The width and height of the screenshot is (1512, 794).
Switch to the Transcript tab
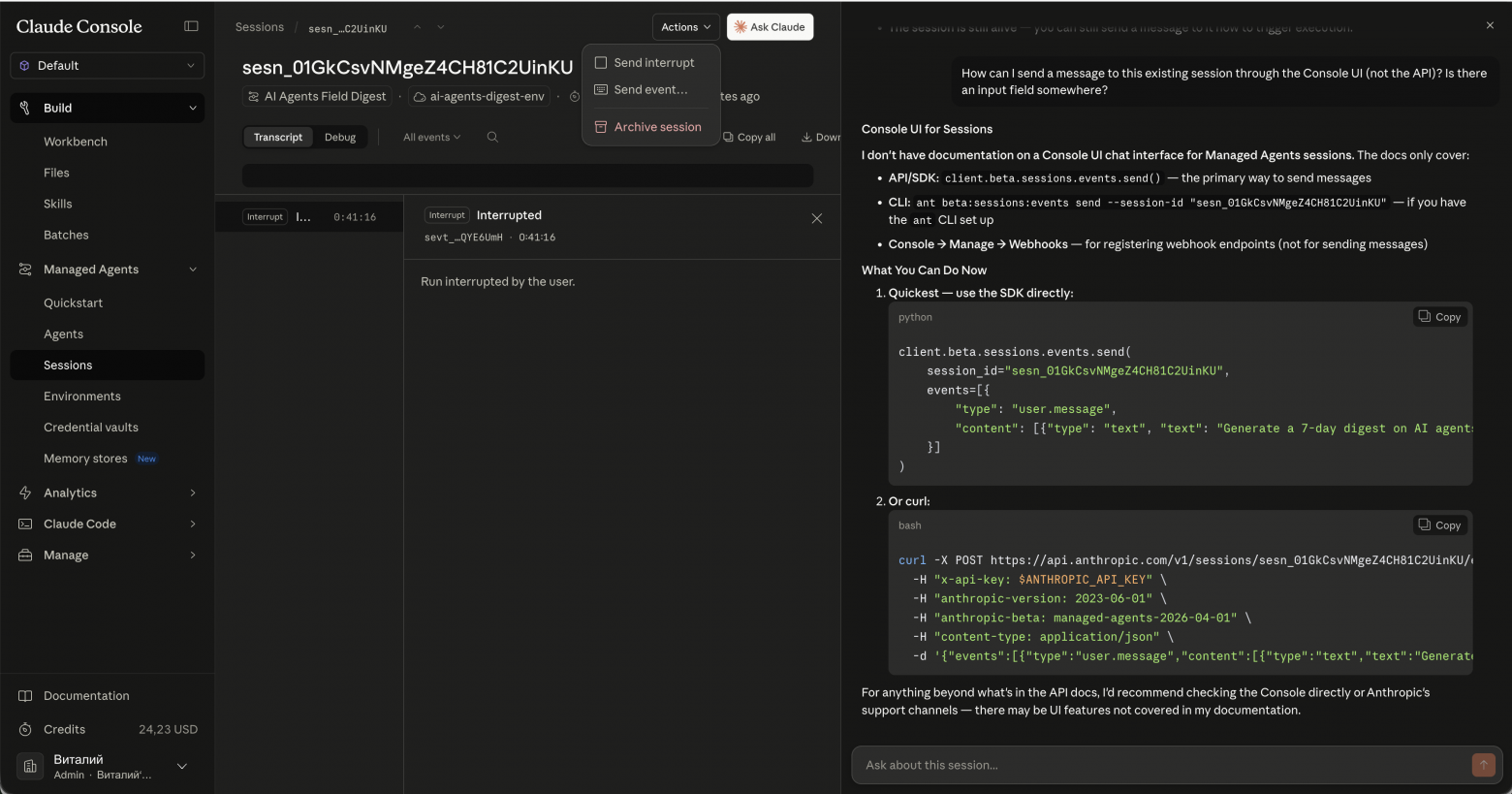(278, 137)
